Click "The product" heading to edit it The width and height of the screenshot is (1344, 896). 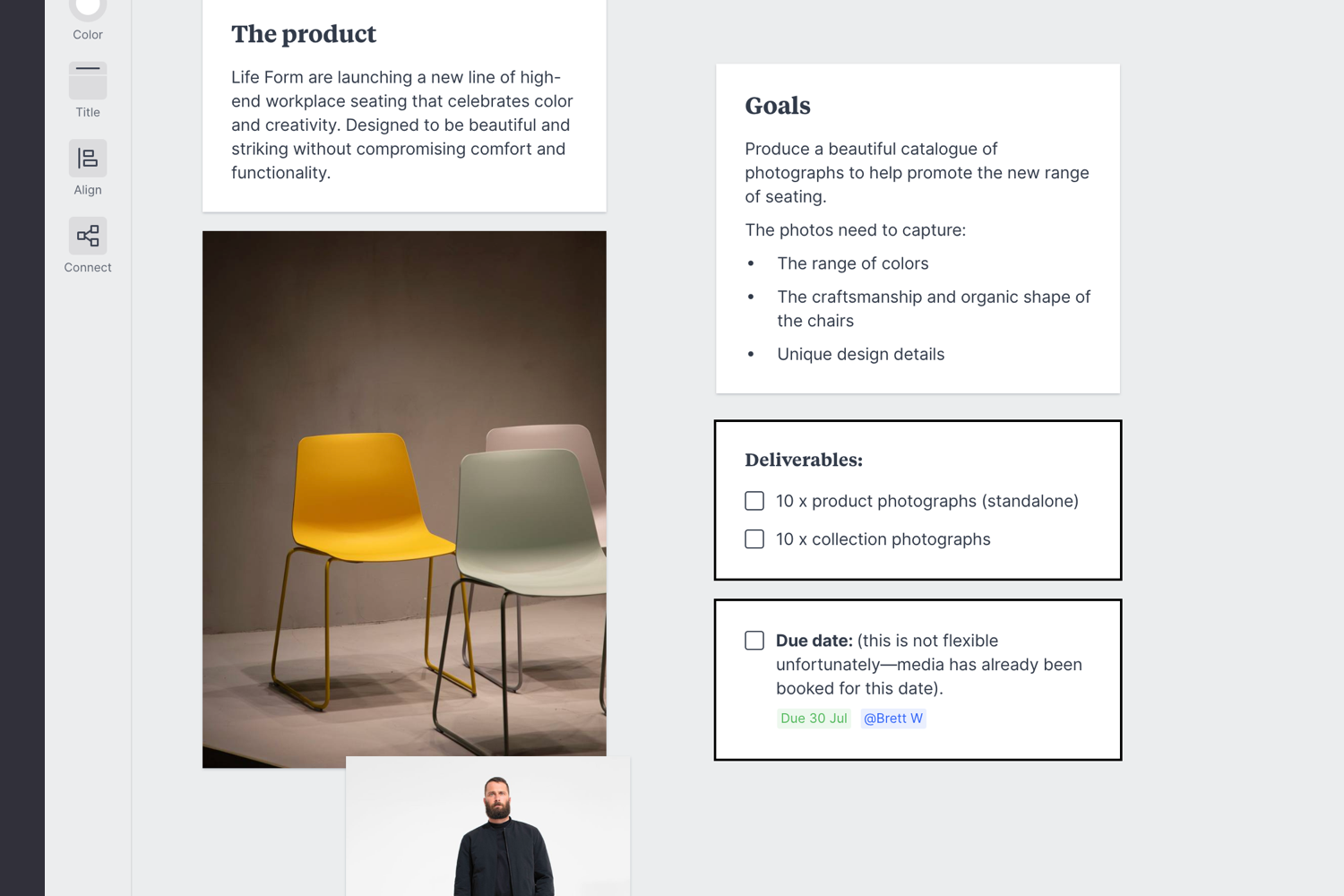(303, 34)
